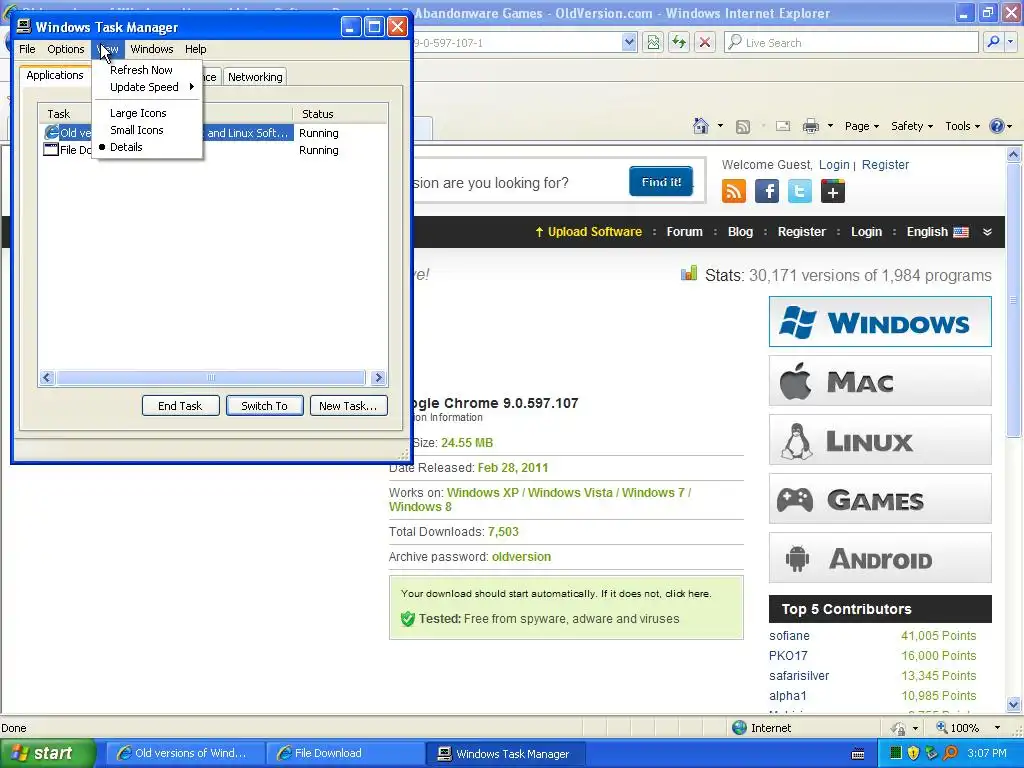This screenshot has width=1024, height=768.
Task: Open the Forum link in nav bar
Action: pos(684,232)
